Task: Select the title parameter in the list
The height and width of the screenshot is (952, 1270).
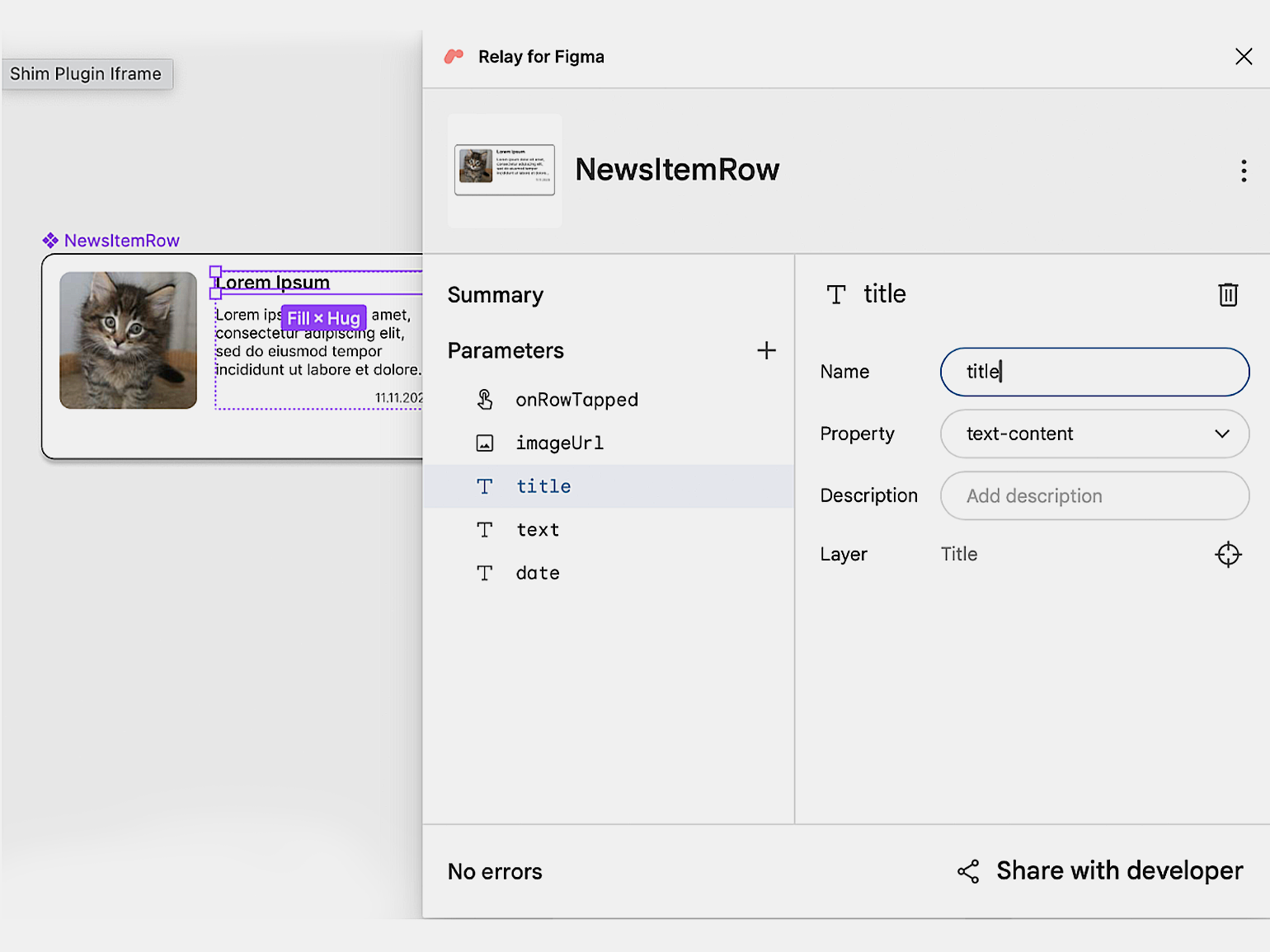Action: tap(609, 486)
